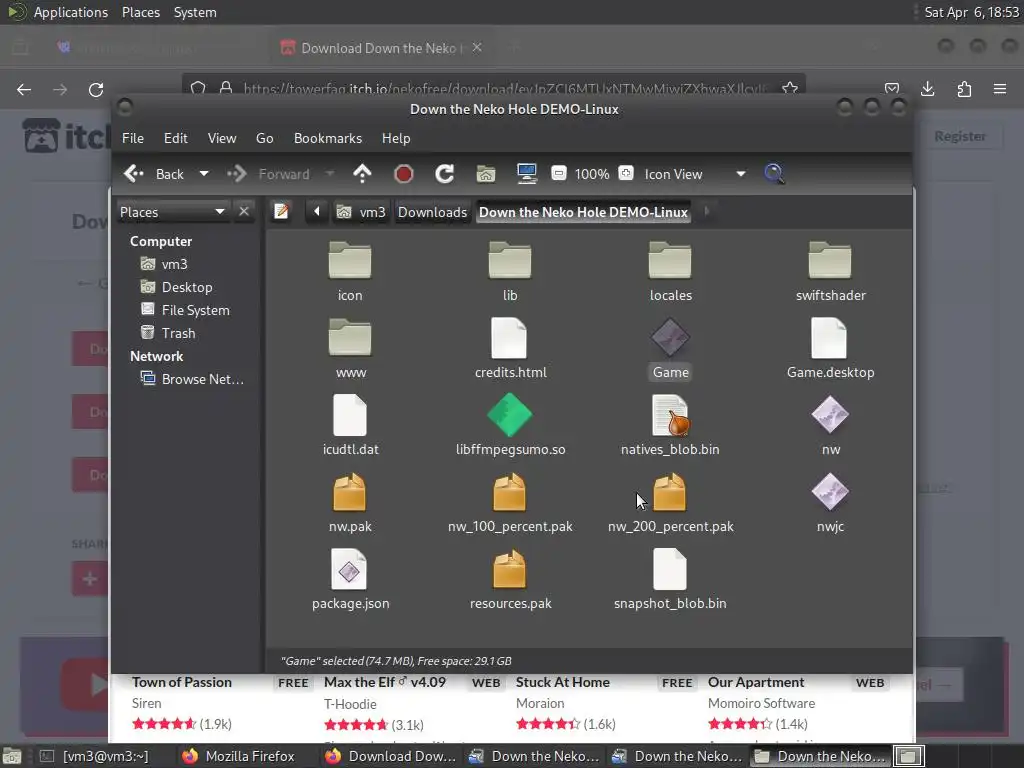This screenshot has width=1024, height=768.
Task: Open Applications menu in top panel
Action: pyautogui.click(x=71, y=12)
